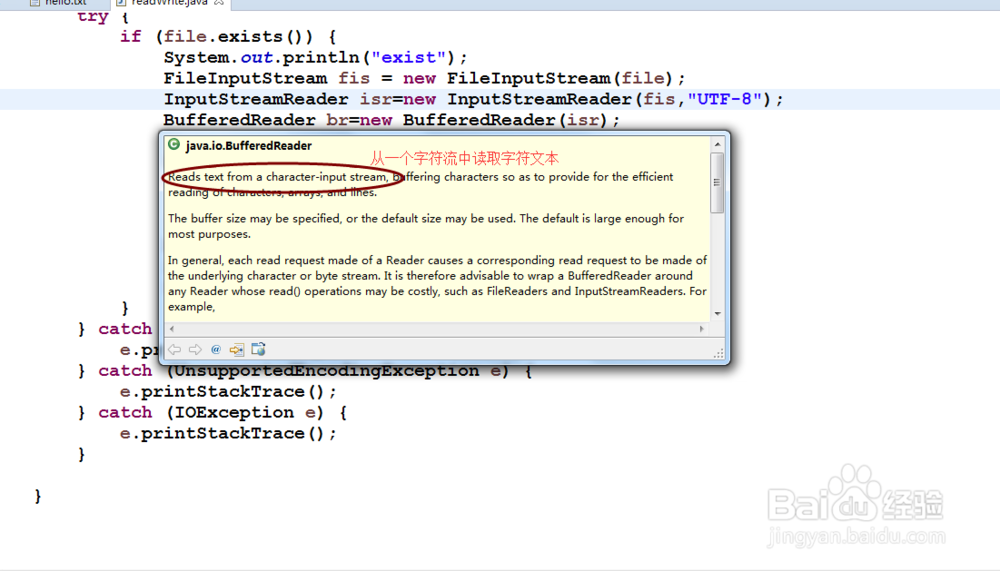Image resolution: width=1000 pixels, height=571 pixels.
Task: Click the 'The buffer size may be specified' paragraph
Action: pos(425,226)
